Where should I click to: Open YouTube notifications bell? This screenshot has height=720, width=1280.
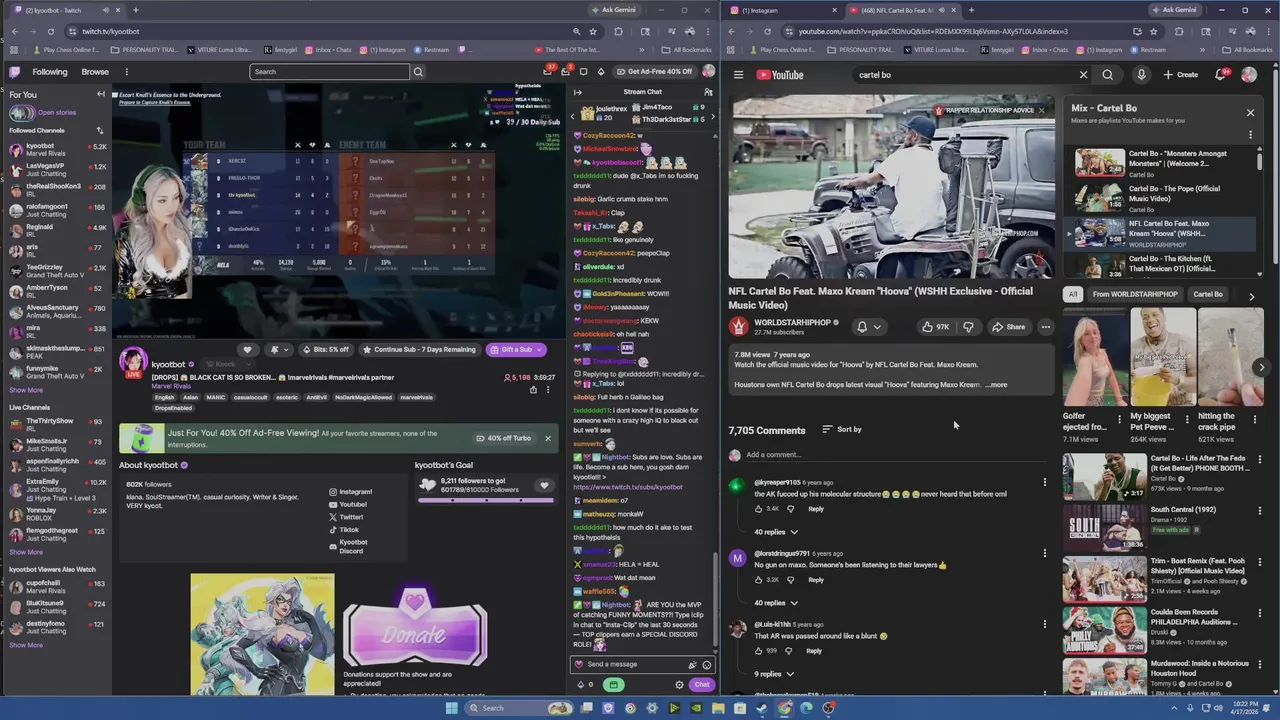[1221, 75]
